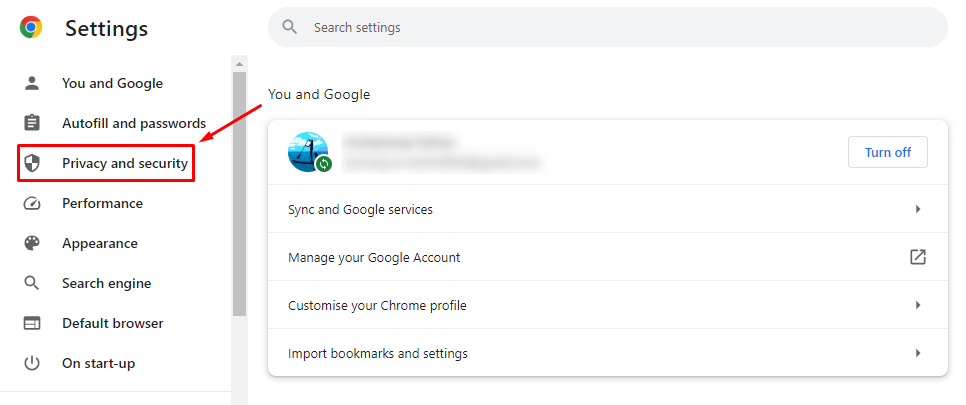Click the Autofill and passwords clipboard icon
This screenshot has height=405, width=966.
[x=31, y=123]
